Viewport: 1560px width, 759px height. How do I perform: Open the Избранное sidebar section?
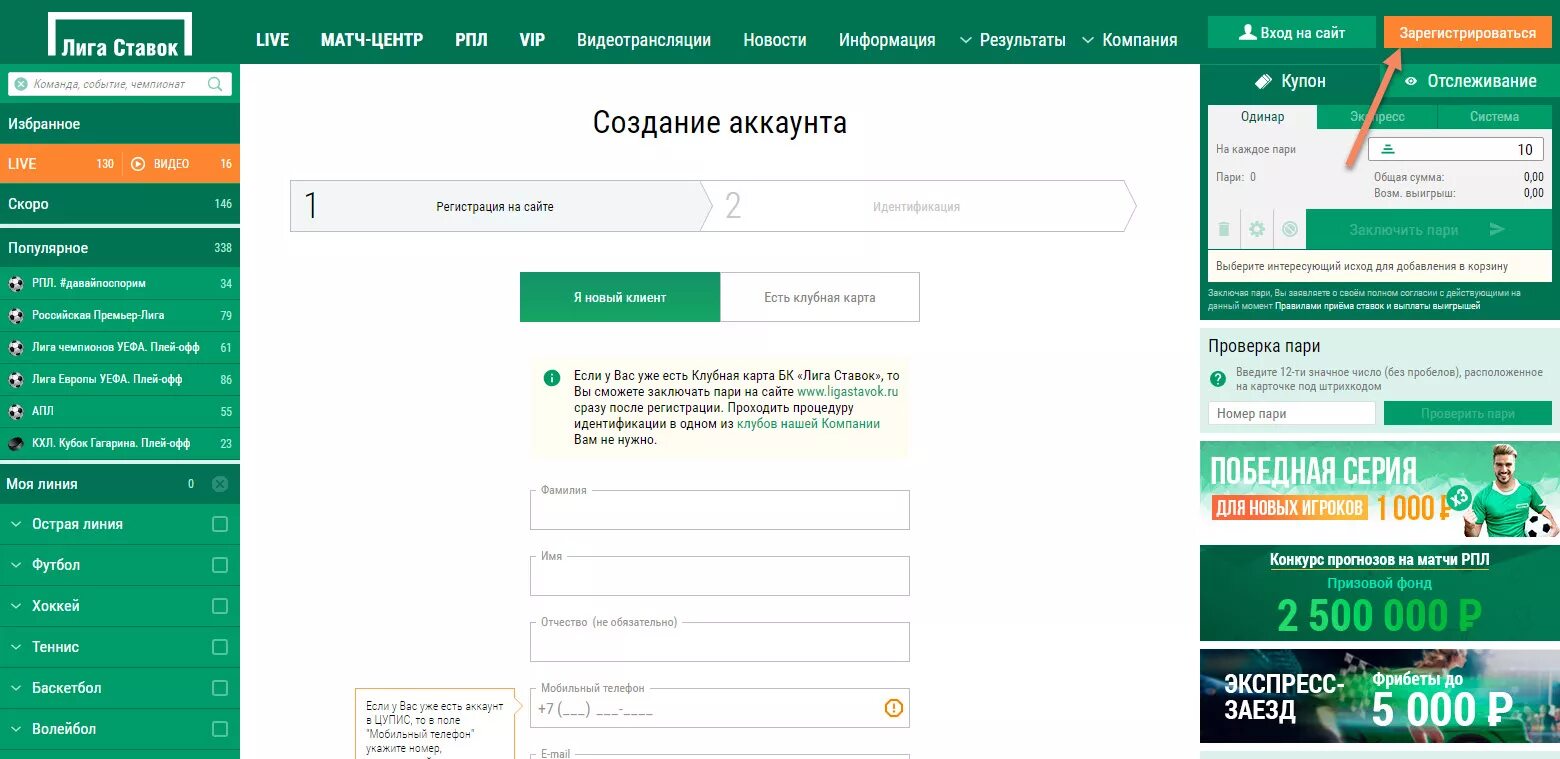pos(120,124)
